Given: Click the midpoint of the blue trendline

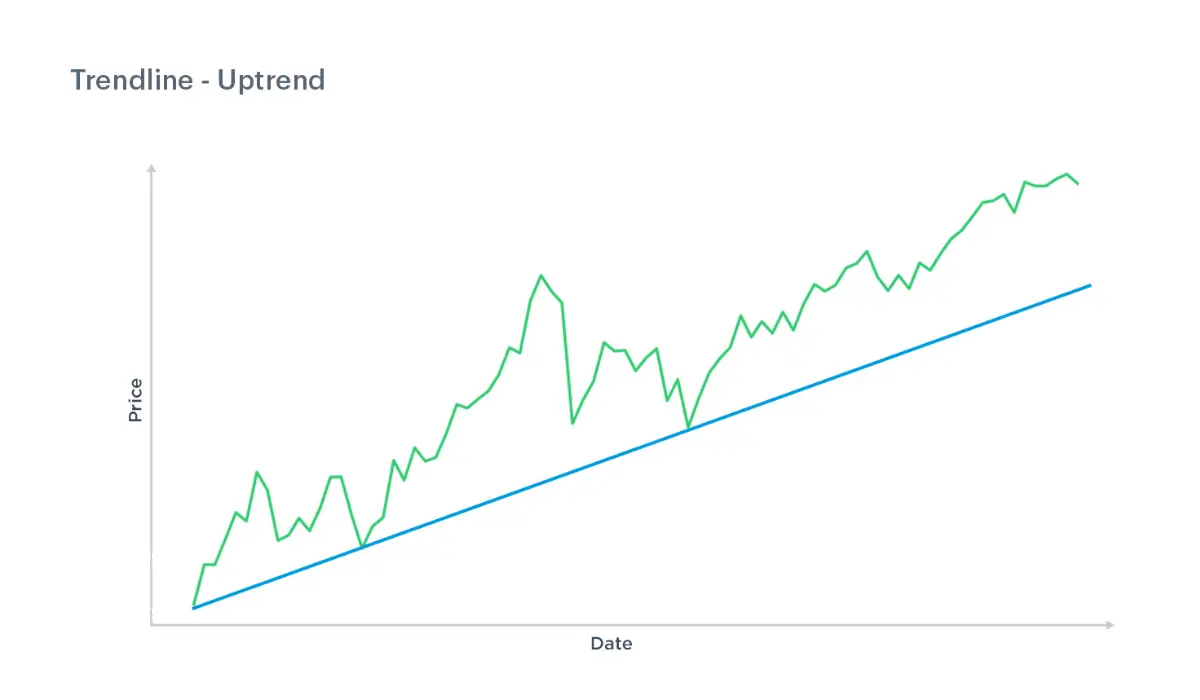Looking at the screenshot, I should tap(641, 447).
